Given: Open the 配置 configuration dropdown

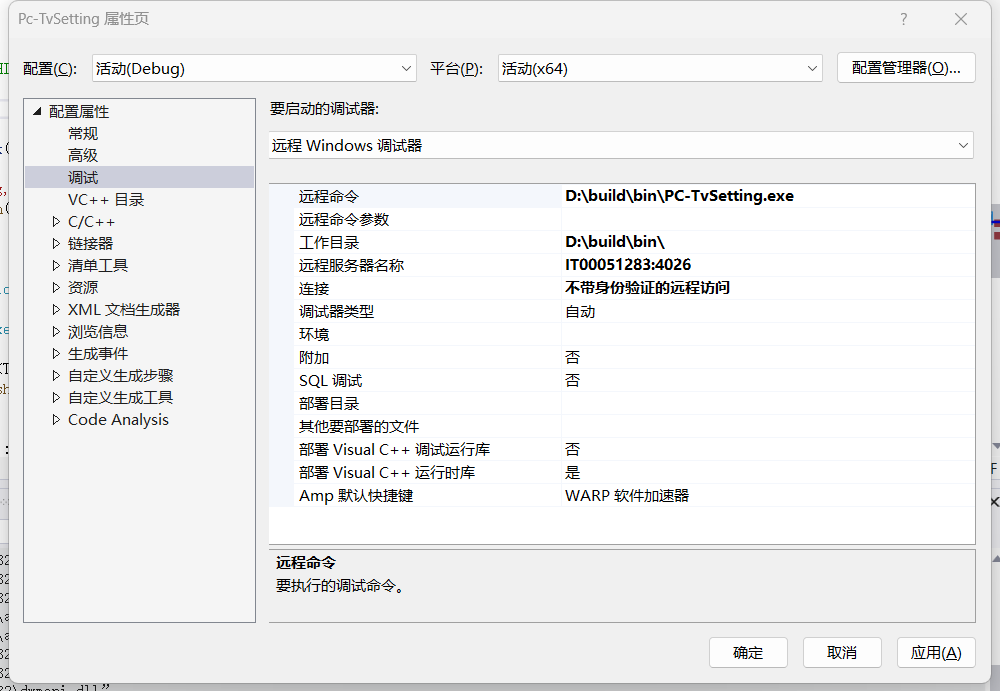Looking at the screenshot, I should [254, 68].
